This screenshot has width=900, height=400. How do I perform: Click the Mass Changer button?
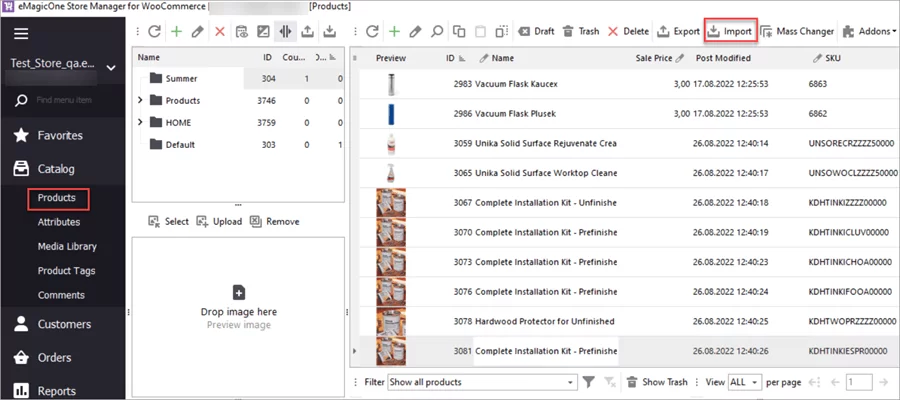pos(797,31)
